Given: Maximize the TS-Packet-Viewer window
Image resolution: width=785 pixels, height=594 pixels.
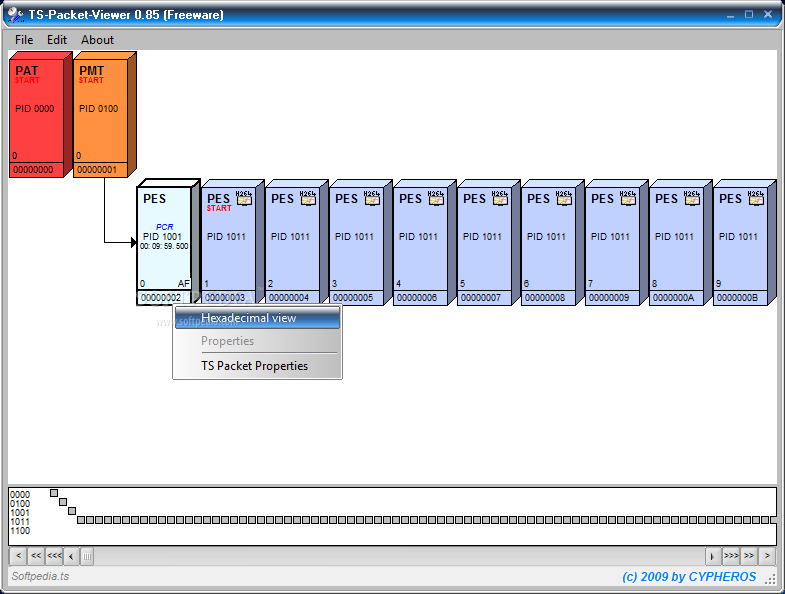Looking at the screenshot, I should (x=749, y=15).
